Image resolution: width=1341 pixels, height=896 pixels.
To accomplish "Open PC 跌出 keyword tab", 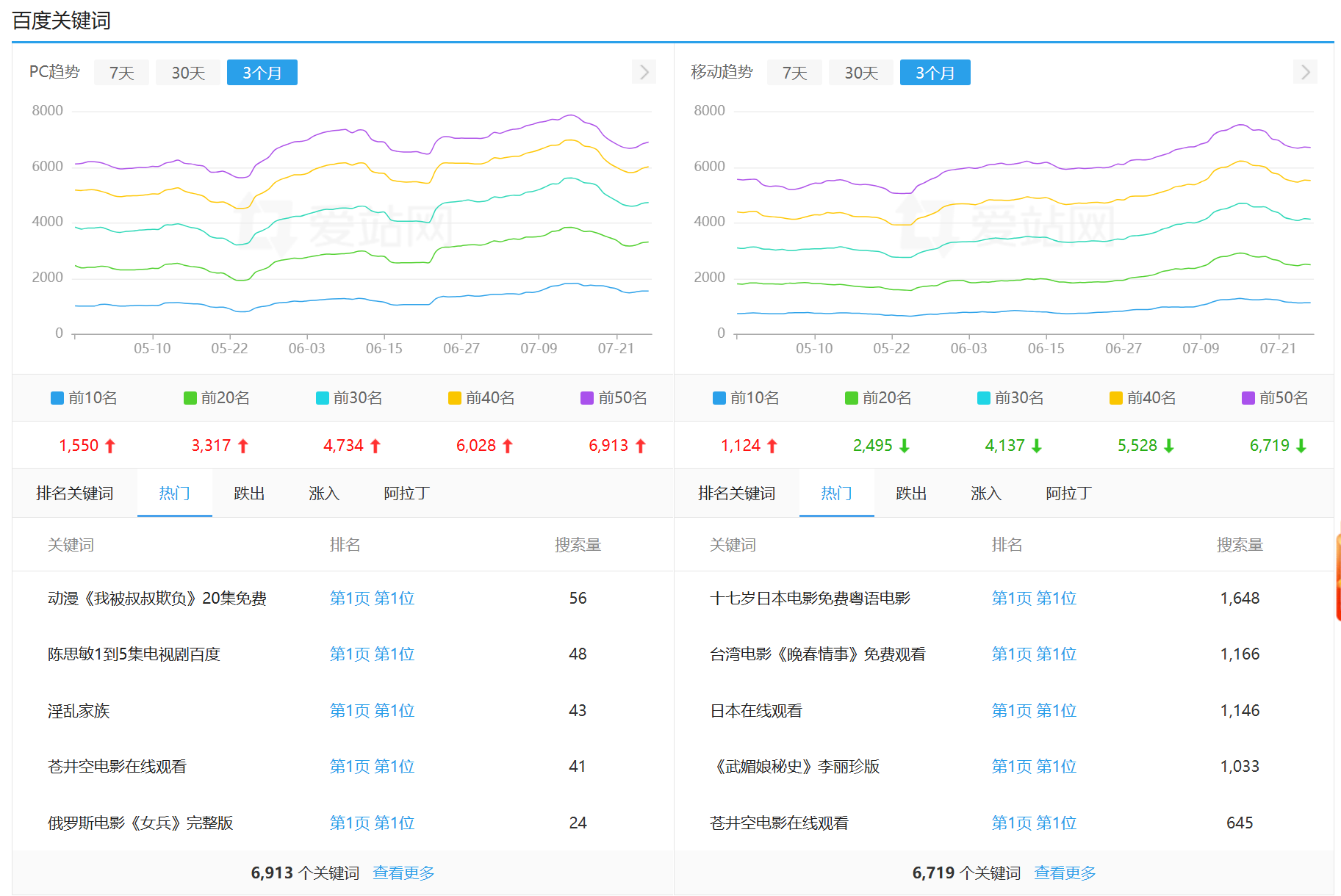I will point(249,493).
